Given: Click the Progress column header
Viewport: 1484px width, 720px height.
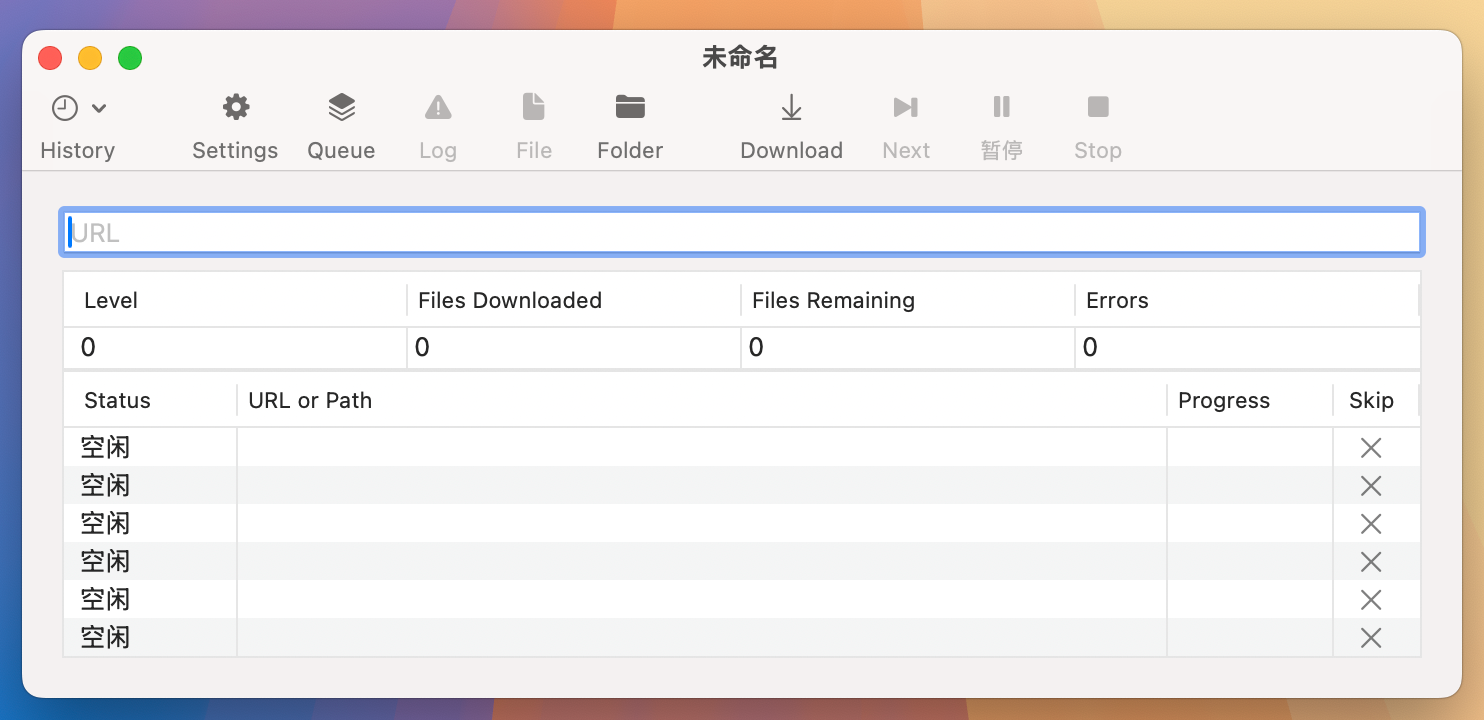Looking at the screenshot, I should [x=1223, y=399].
